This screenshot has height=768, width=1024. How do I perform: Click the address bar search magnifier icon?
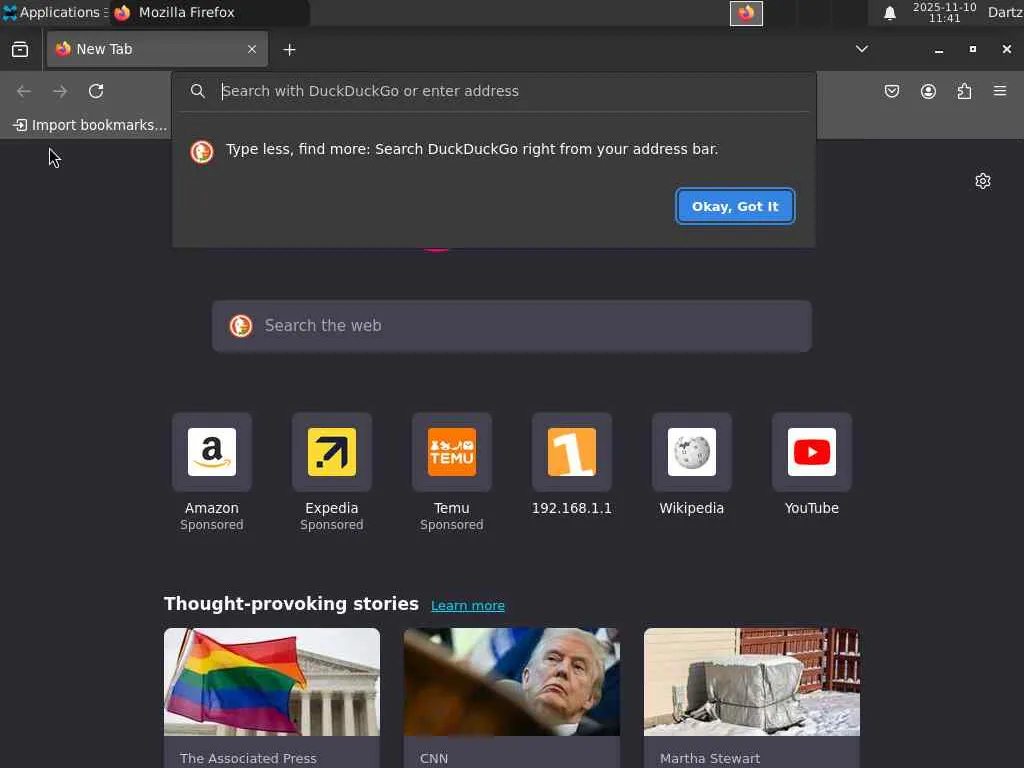(x=198, y=91)
